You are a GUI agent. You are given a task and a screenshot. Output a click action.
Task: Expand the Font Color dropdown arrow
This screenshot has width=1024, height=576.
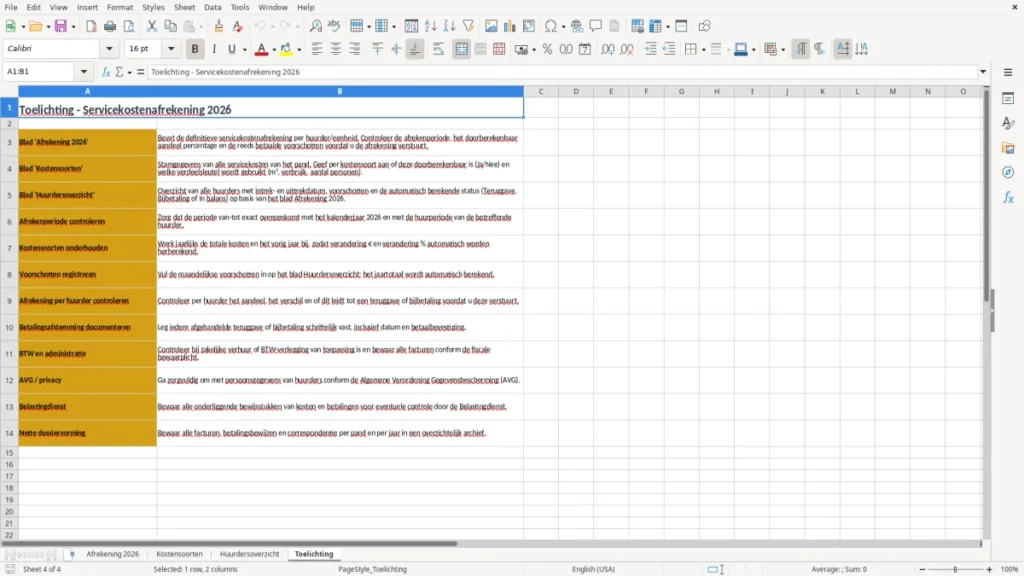[x=274, y=50]
